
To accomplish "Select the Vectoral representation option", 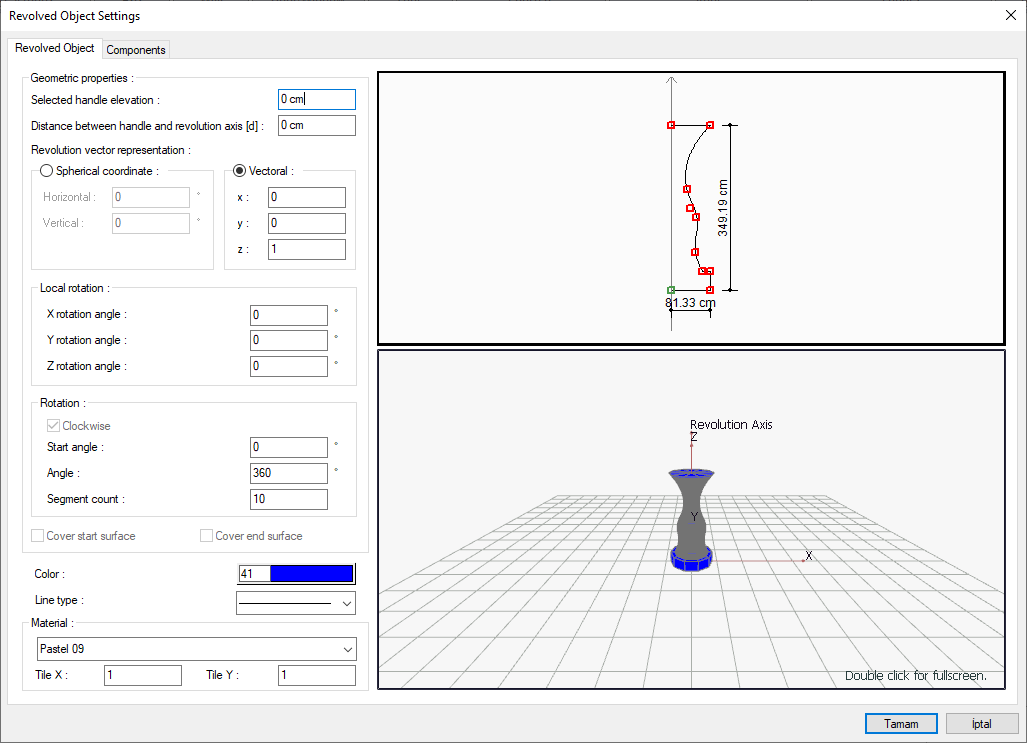I will click(239, 170).
